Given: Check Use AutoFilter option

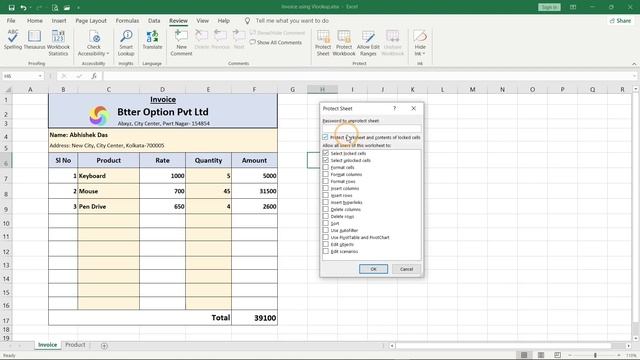Looking at the screenshot, I should (x=326, y=230).
